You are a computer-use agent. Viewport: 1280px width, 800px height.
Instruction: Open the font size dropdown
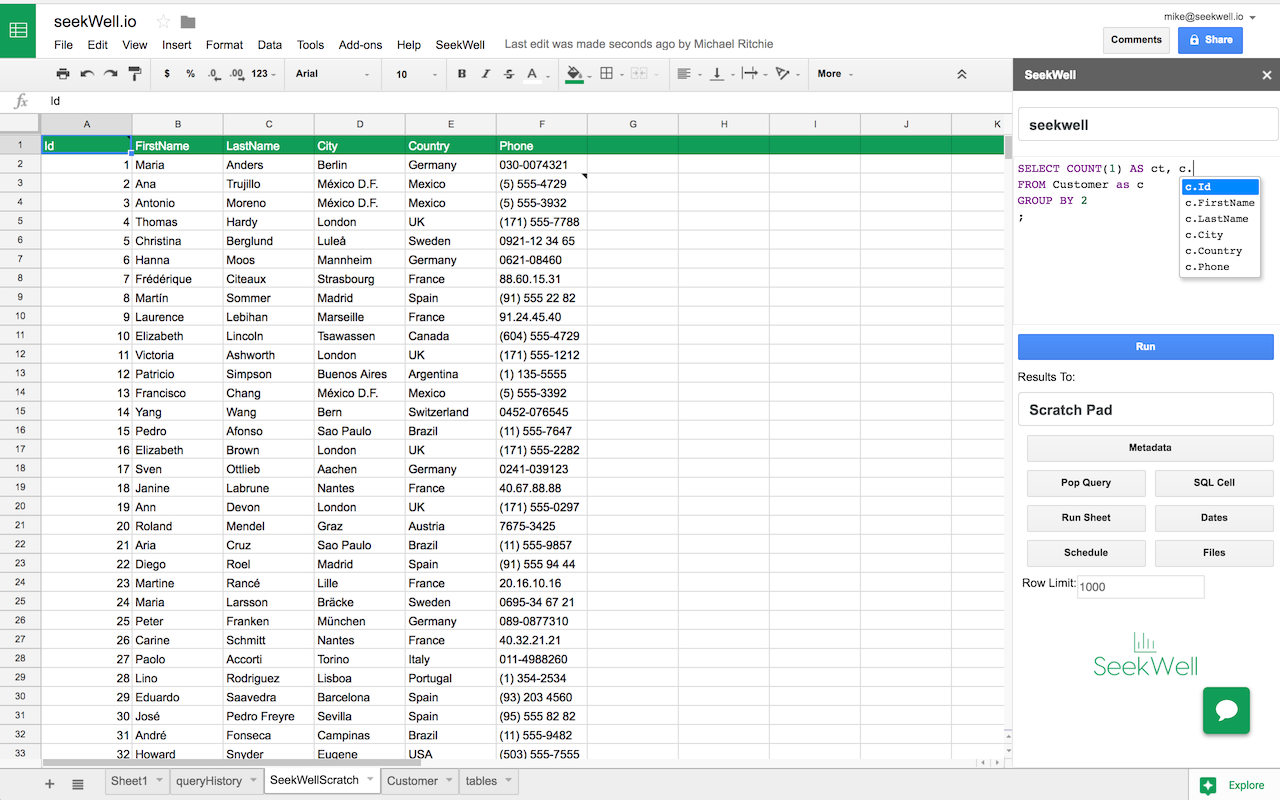click(x=416, y=74)
